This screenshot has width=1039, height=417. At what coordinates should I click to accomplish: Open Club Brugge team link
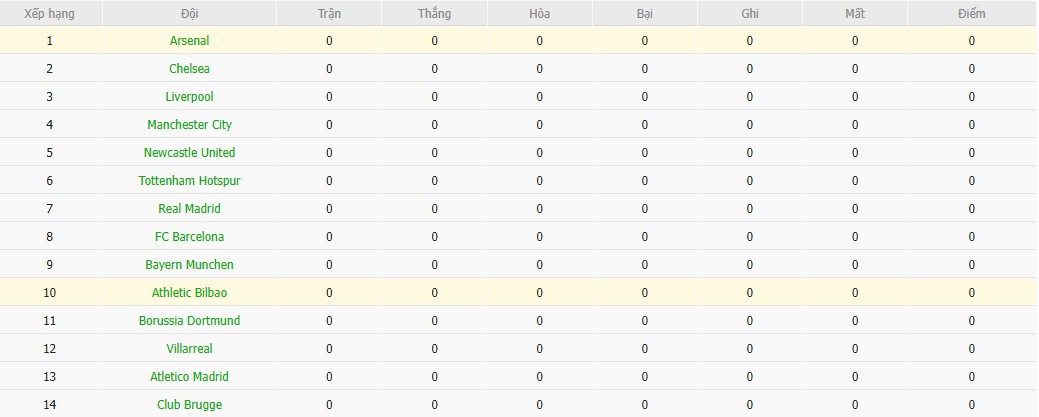[x=189, y=405]
